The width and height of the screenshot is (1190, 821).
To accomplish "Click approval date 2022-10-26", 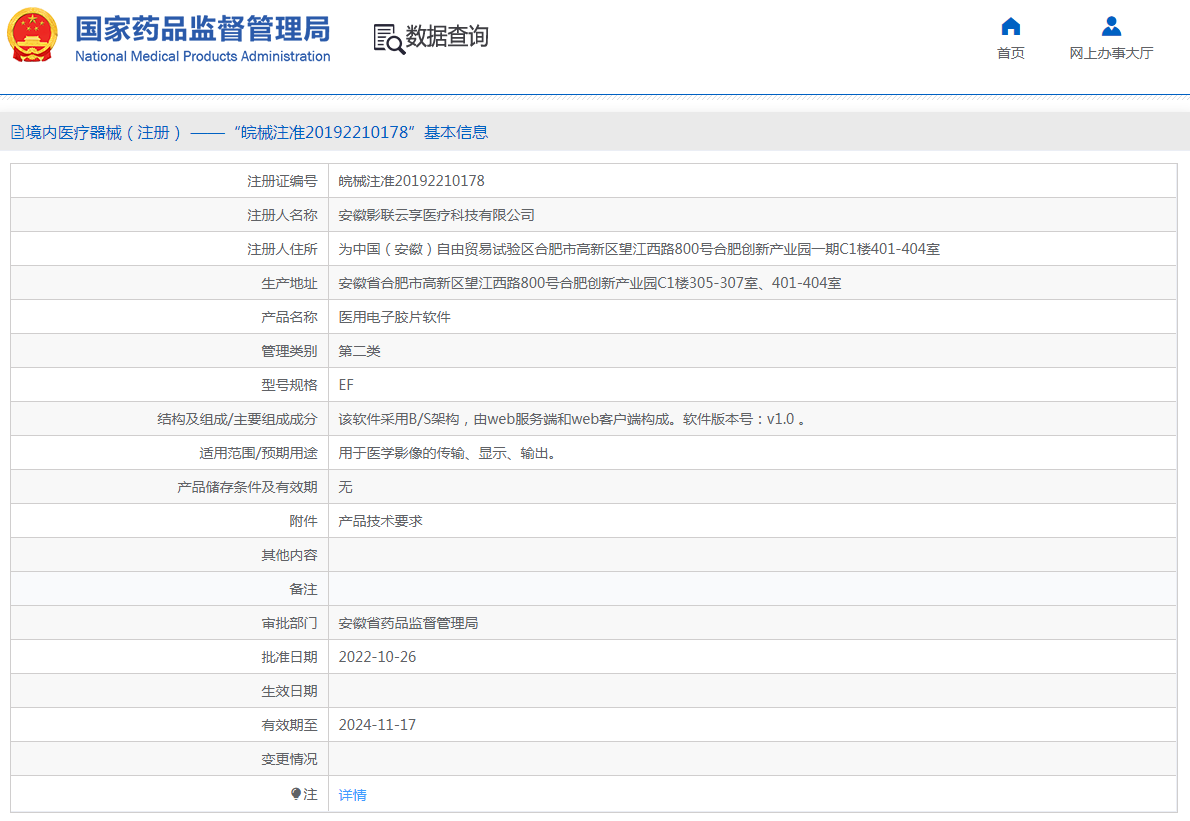I will 377,657.
